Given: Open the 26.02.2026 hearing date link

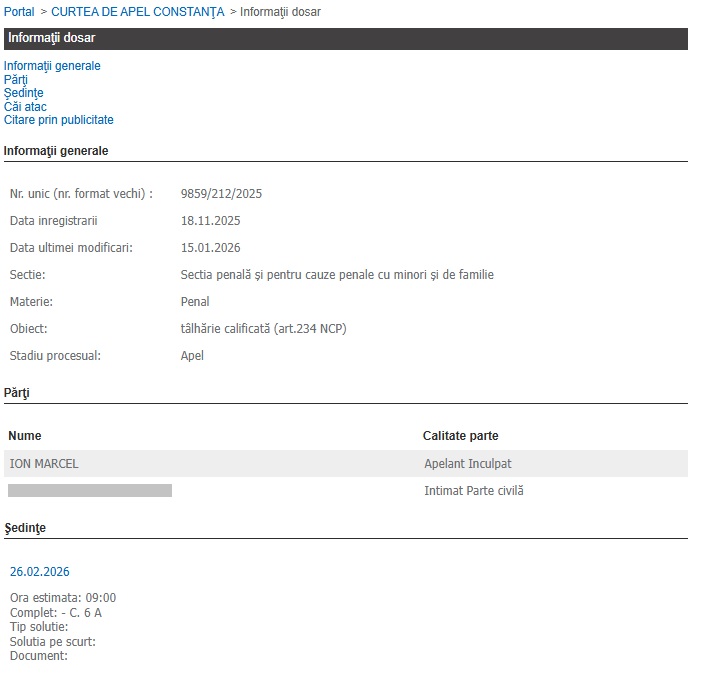Looking at the screenshot, I should (40, 572).
